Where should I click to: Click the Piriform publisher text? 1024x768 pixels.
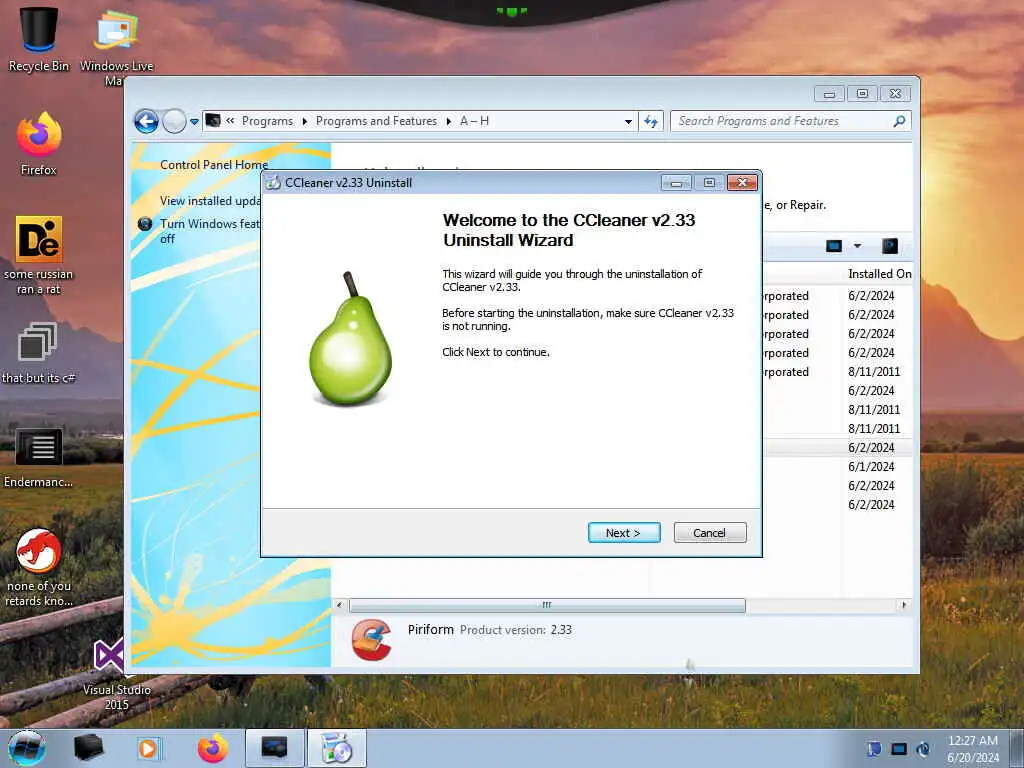[430, 630]
